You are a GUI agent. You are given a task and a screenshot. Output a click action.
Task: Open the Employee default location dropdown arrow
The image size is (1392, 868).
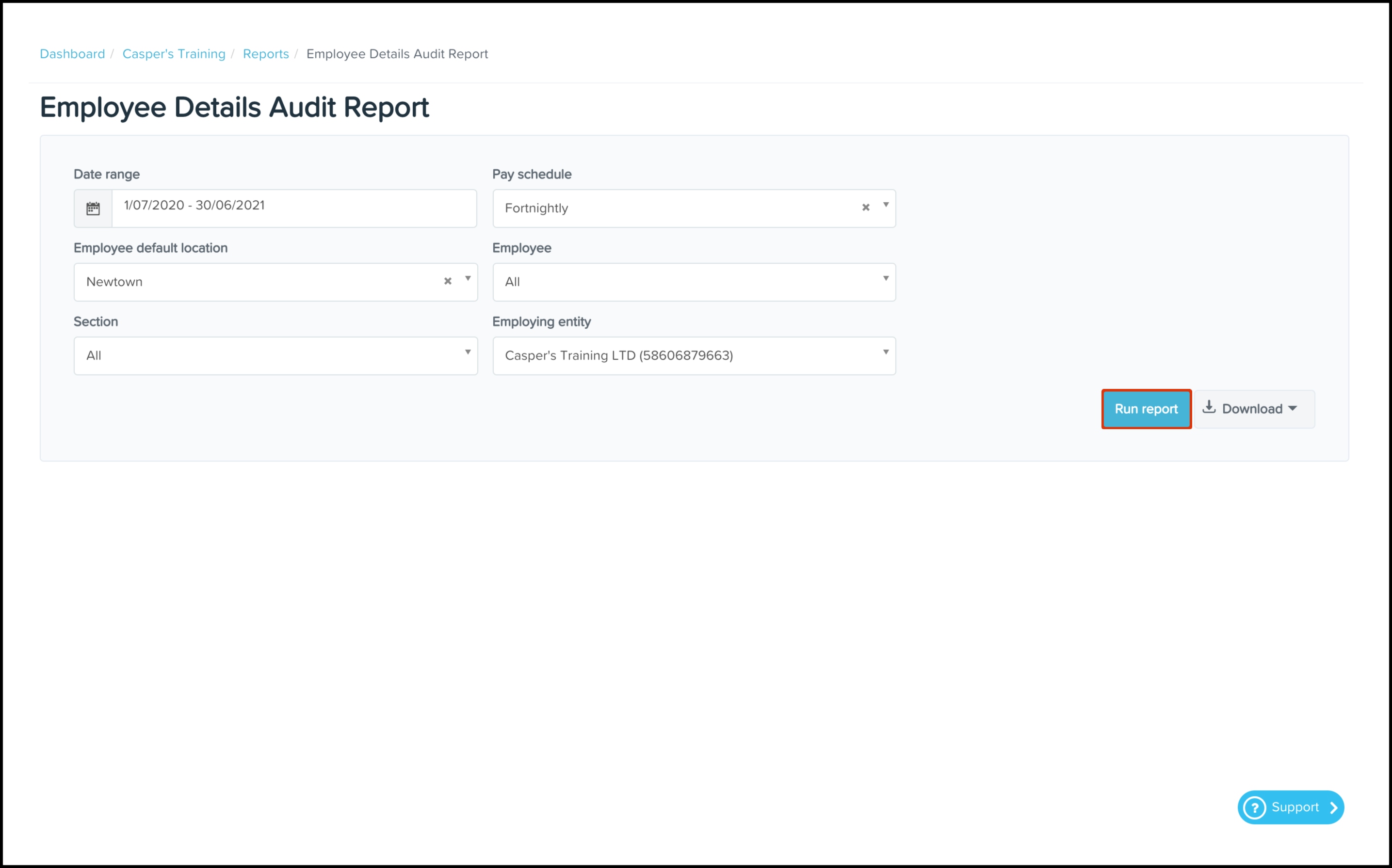point(468,279)
